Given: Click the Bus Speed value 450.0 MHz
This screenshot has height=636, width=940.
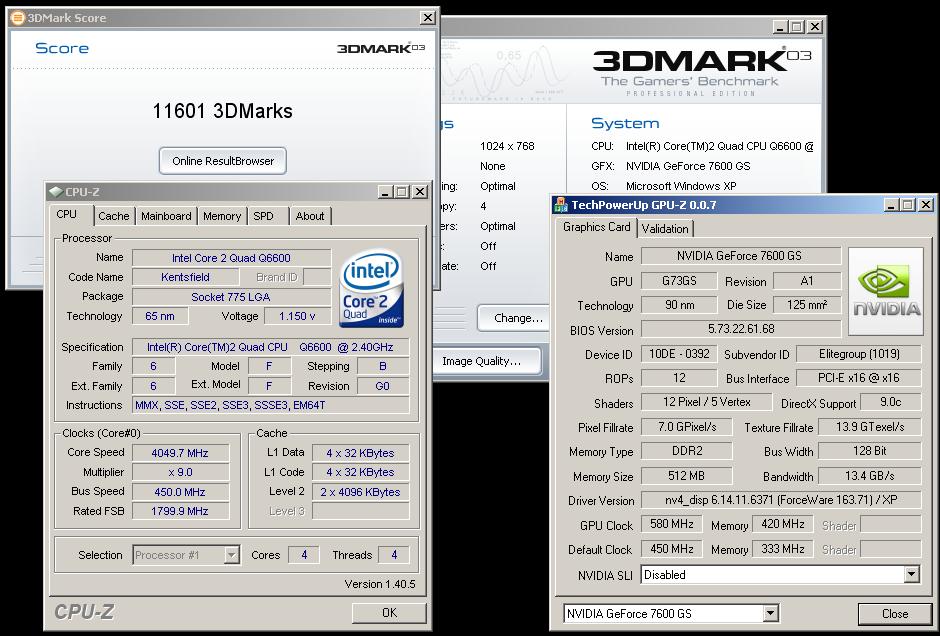Looking at the screenshot, I should pos(180,492).
